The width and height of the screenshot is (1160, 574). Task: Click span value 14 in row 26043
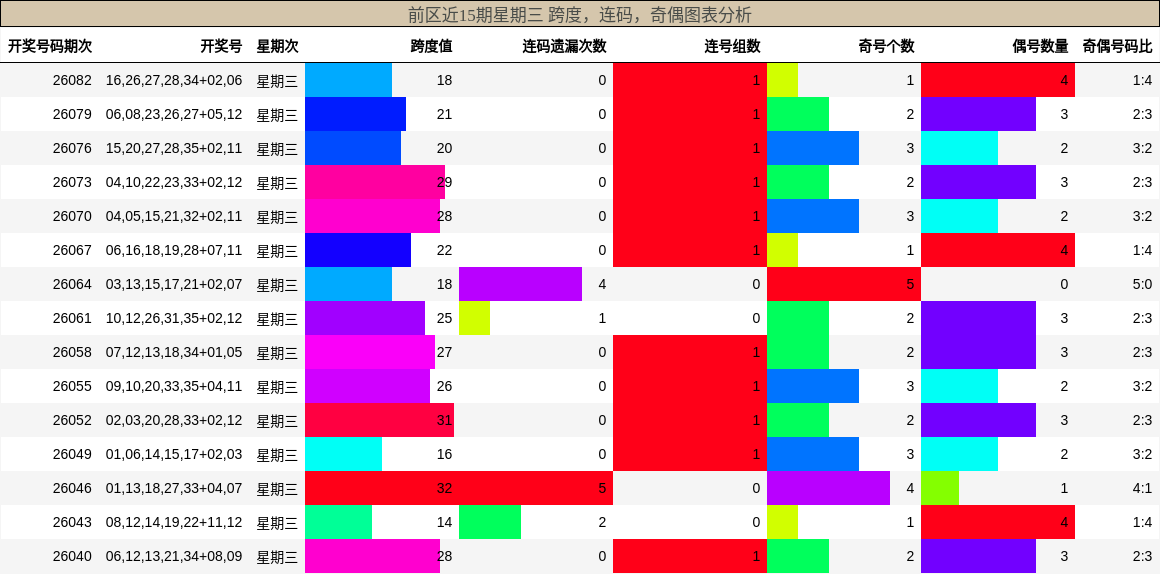(x=445, y=522)
